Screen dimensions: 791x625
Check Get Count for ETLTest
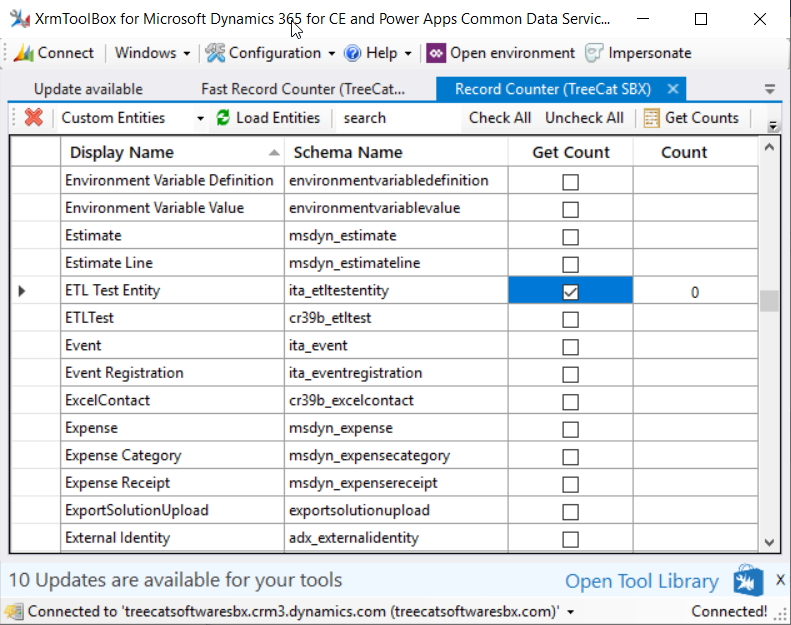pos(570,319)
